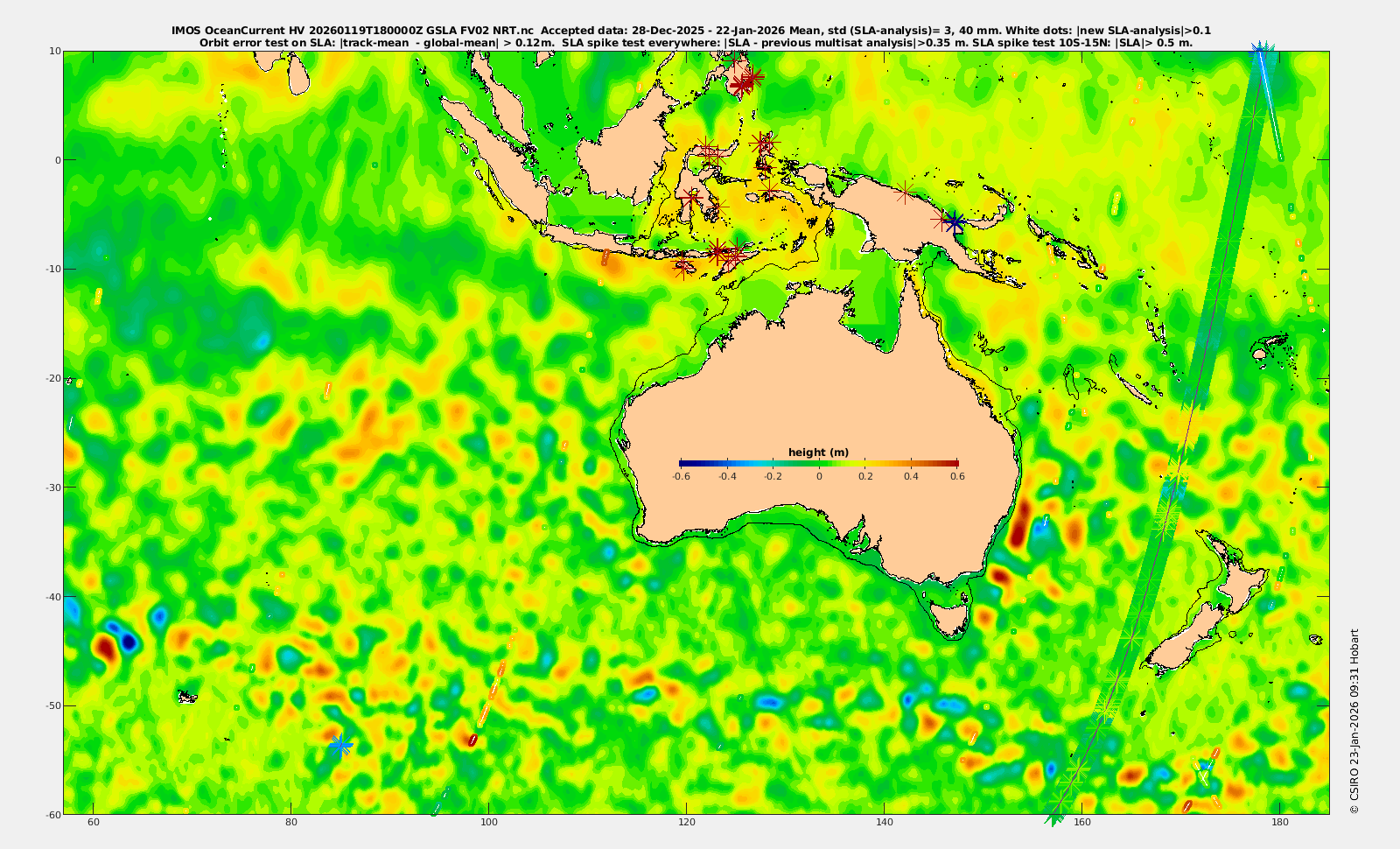1400x849 pixels.
Task: Click the latitude axis label -30
Action: 52,488
